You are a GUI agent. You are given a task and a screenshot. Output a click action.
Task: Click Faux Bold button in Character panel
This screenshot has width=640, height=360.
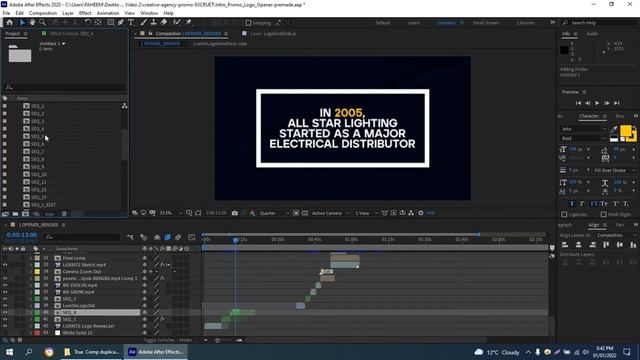[571, 203]
